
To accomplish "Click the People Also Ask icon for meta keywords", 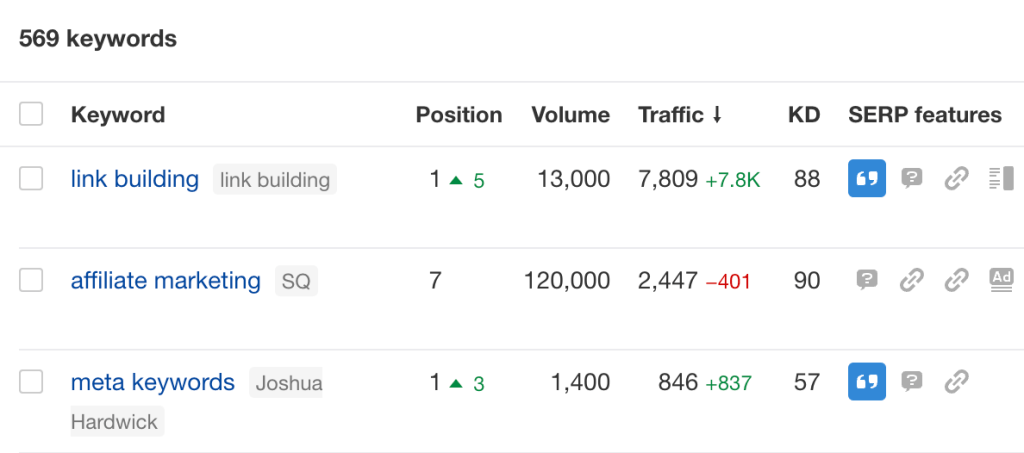I will coord(911,382).
